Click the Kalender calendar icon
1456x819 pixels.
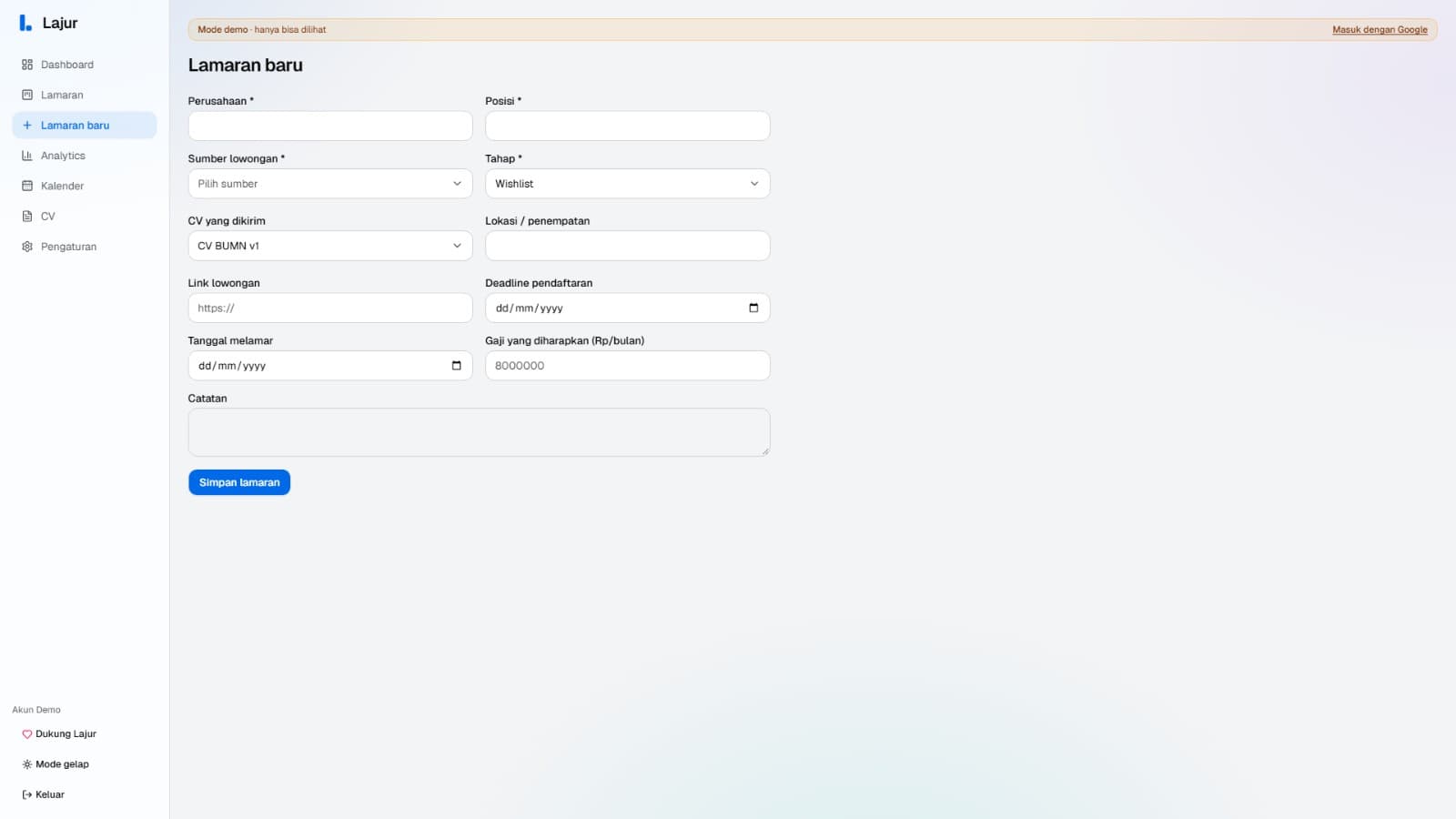click(27, 186)
